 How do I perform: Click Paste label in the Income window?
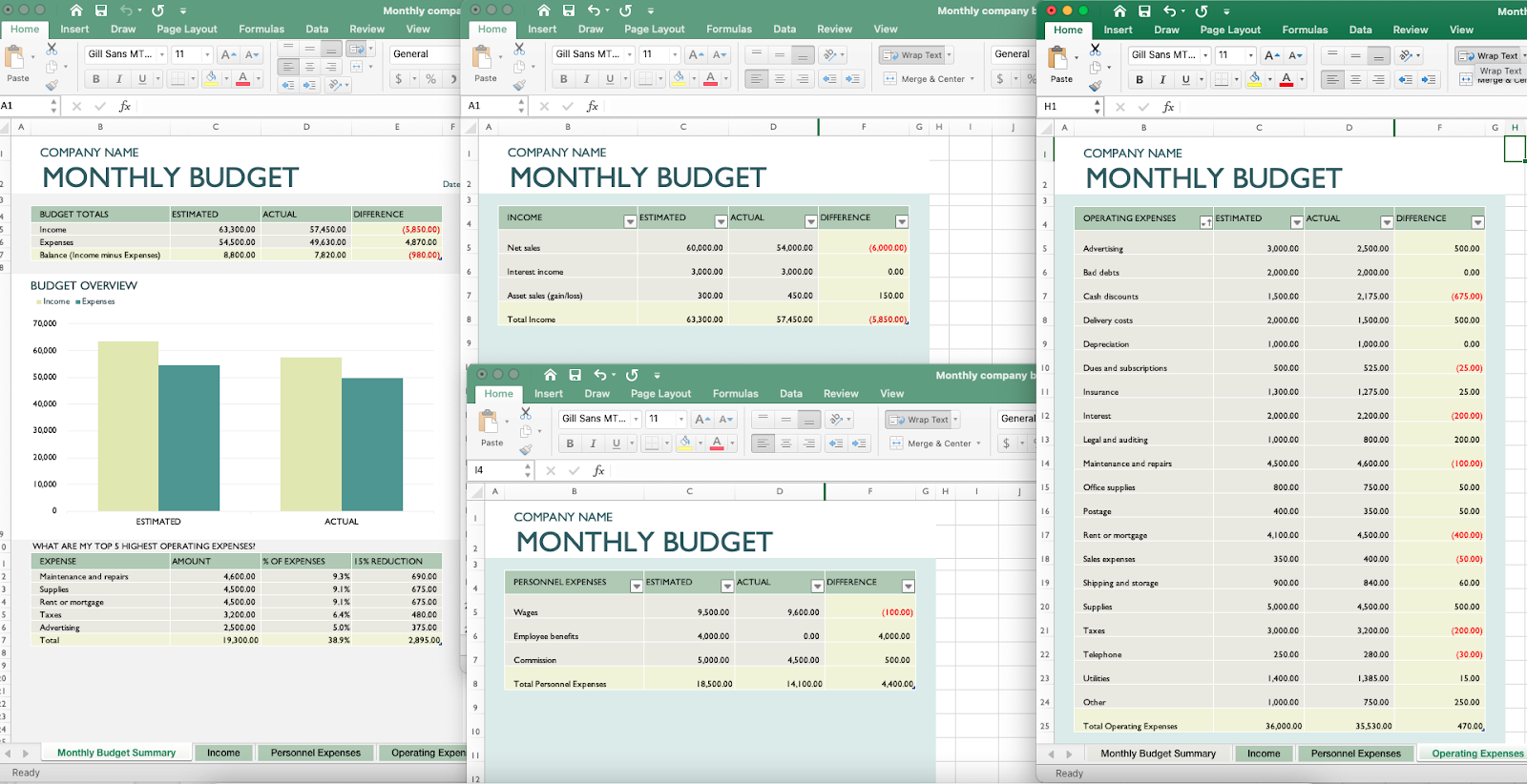486,78
